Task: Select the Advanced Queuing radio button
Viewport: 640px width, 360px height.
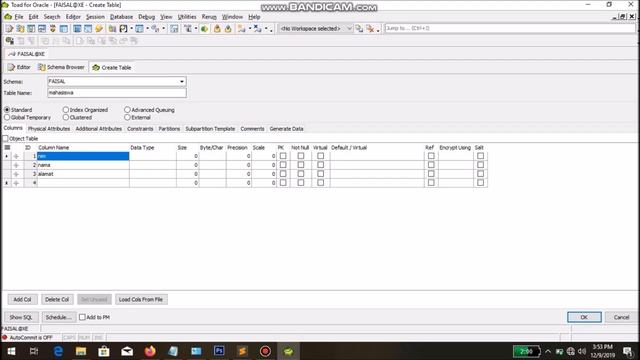Action: (x=127, y=110)
